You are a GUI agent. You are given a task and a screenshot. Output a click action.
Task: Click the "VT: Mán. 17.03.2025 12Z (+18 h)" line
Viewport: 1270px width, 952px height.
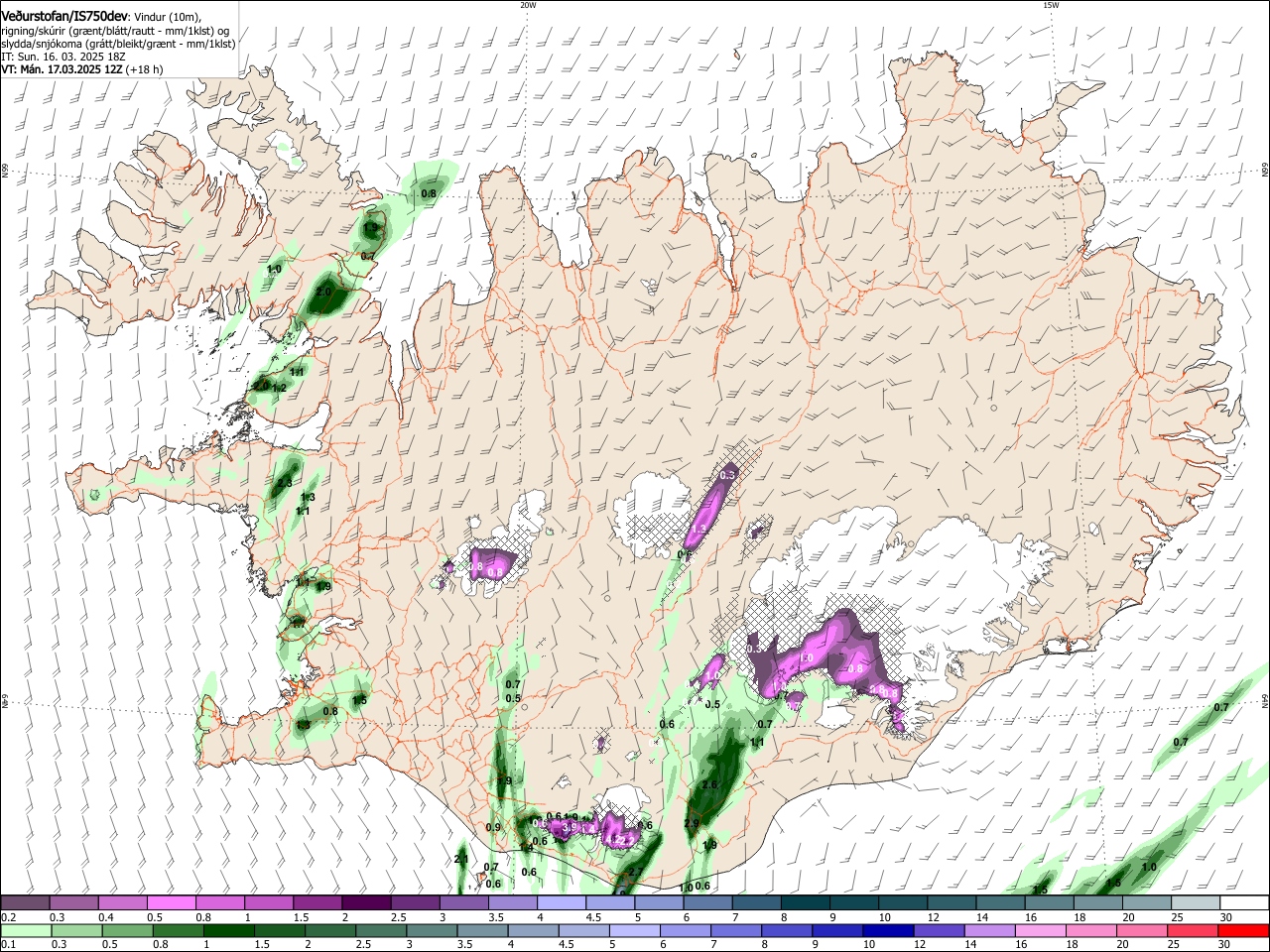(82, 69)
